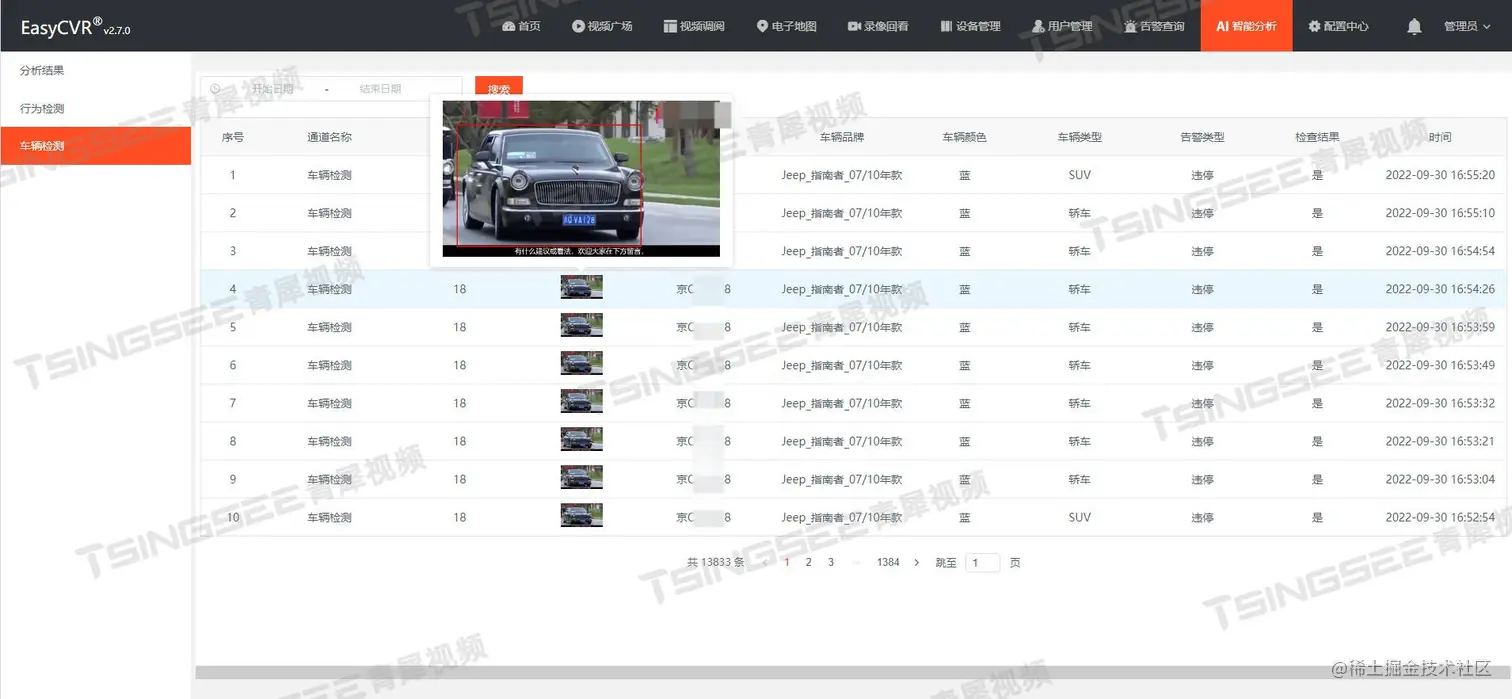This screenshot has width=1512, height=699.
Task: Click the pagination ellipsis to skip ahead
Action: pyautogui.click(x=856, y=563)
